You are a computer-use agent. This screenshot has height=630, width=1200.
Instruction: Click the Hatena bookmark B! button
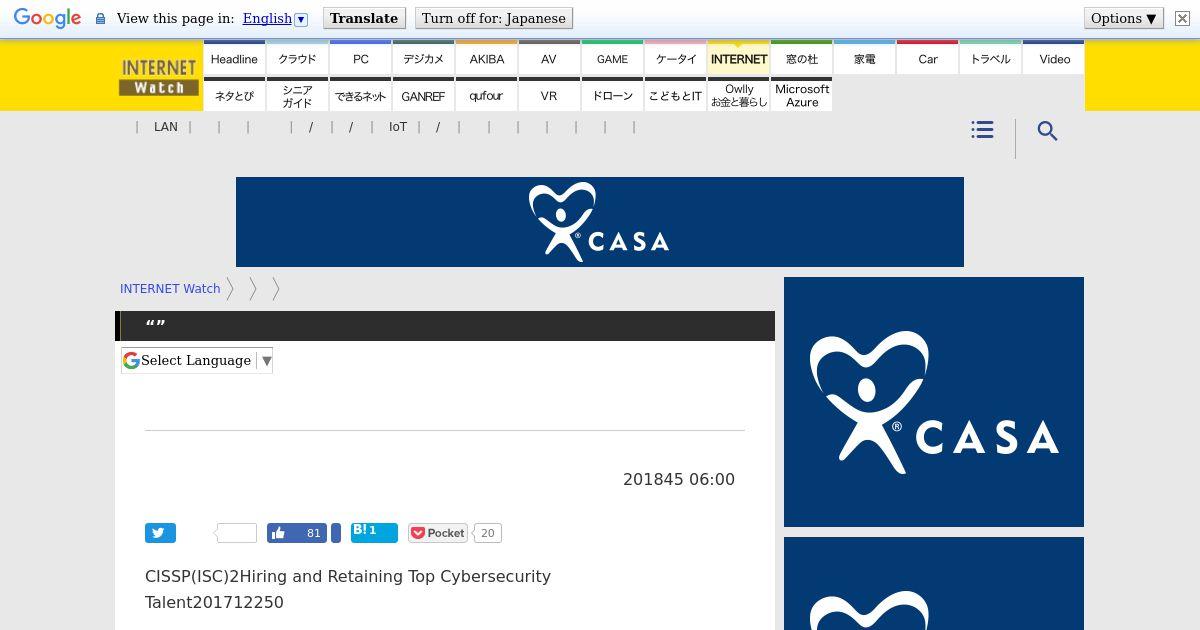374,532
